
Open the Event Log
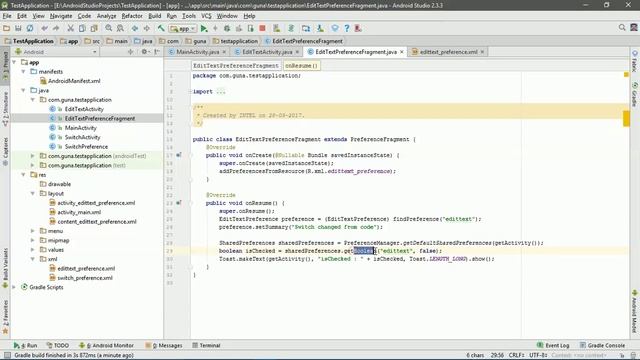pos(553,345)
